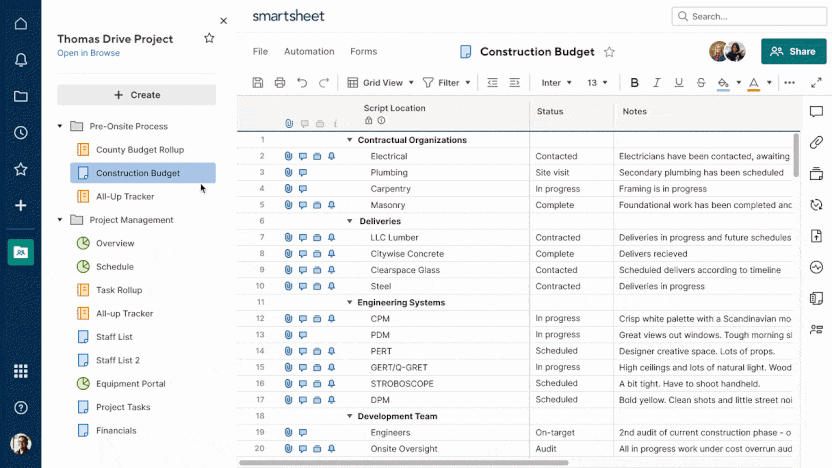Toggle bold formatting

(x=634, y=82)
